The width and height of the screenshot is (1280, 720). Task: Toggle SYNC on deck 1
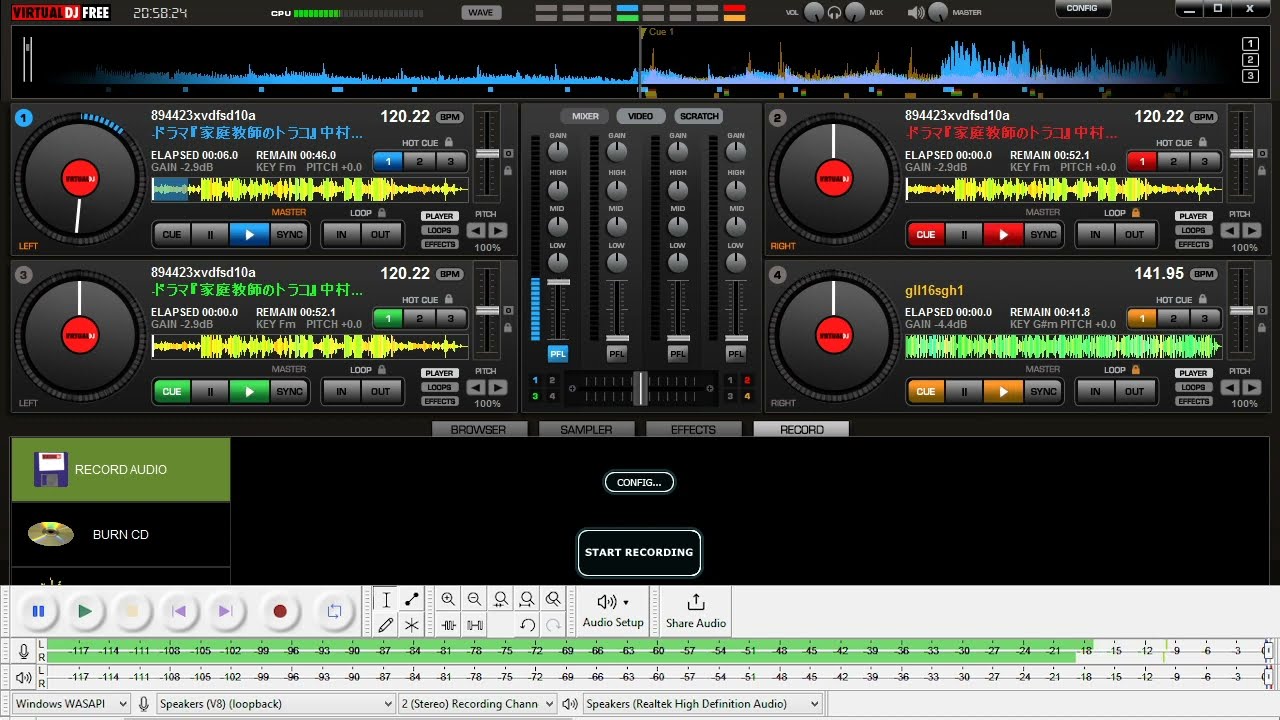(x=289, y=235)
